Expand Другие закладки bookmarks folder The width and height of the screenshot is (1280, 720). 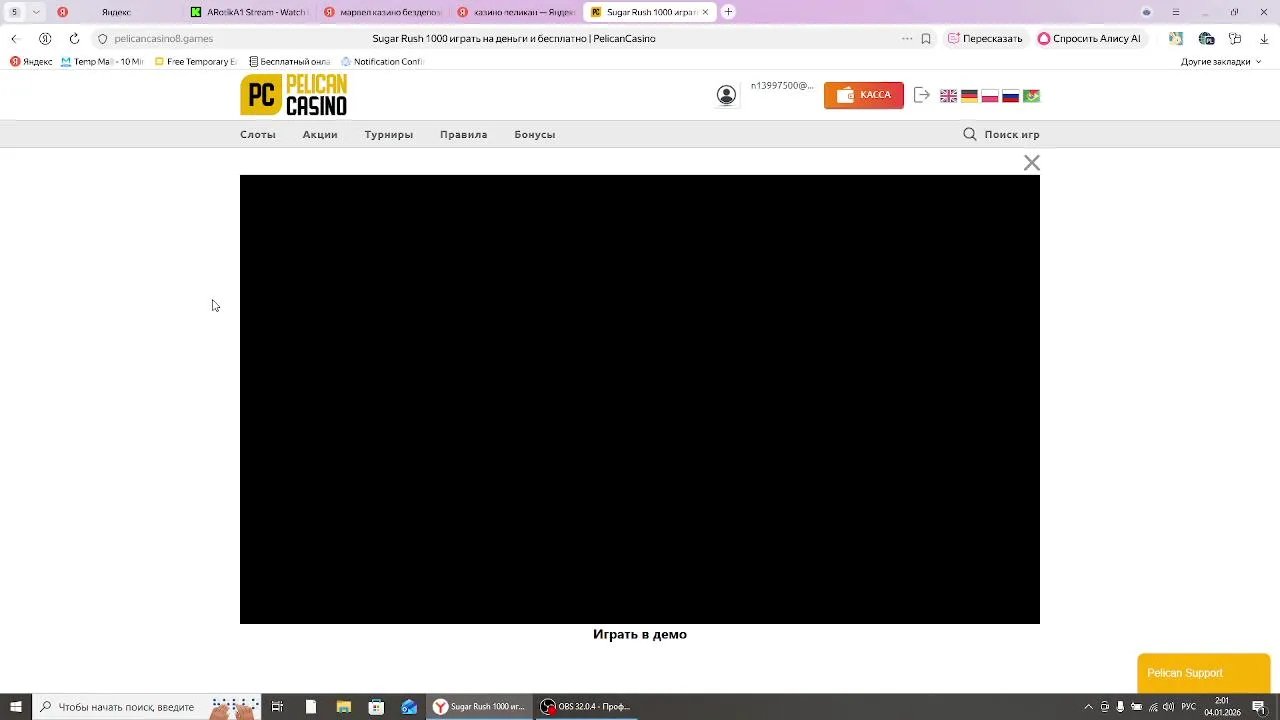coord(1221,61)
